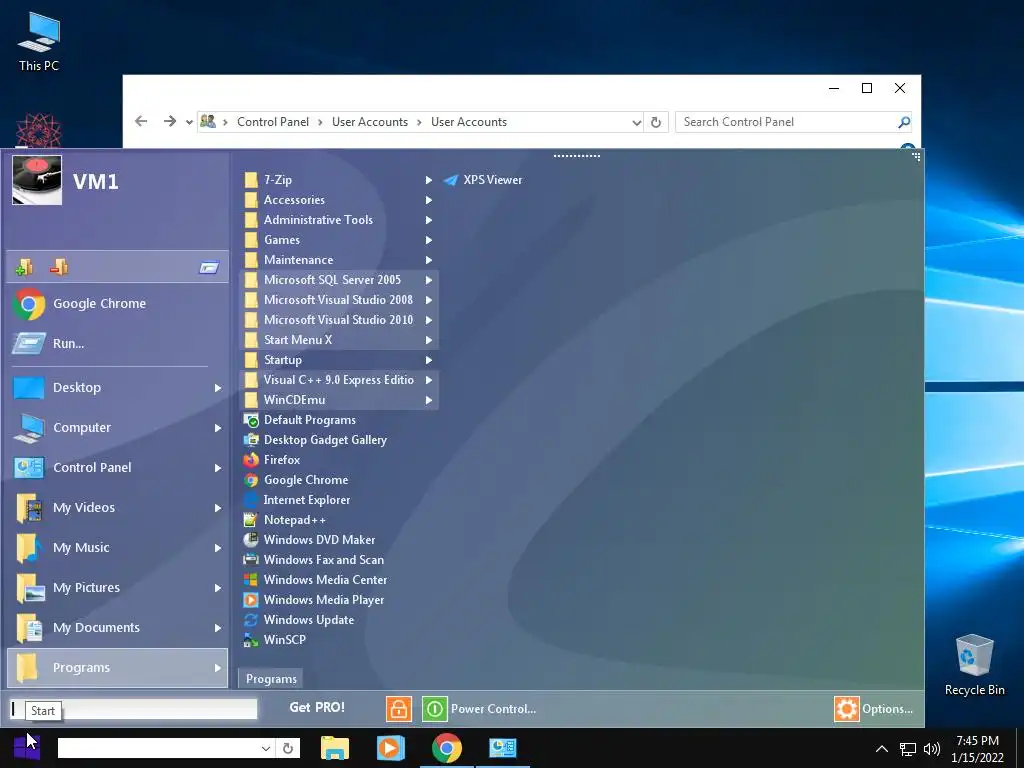Click the blue window icon beside folder icons
Viewport: 1024px width, 768px height.
click(x=209, y=267)
